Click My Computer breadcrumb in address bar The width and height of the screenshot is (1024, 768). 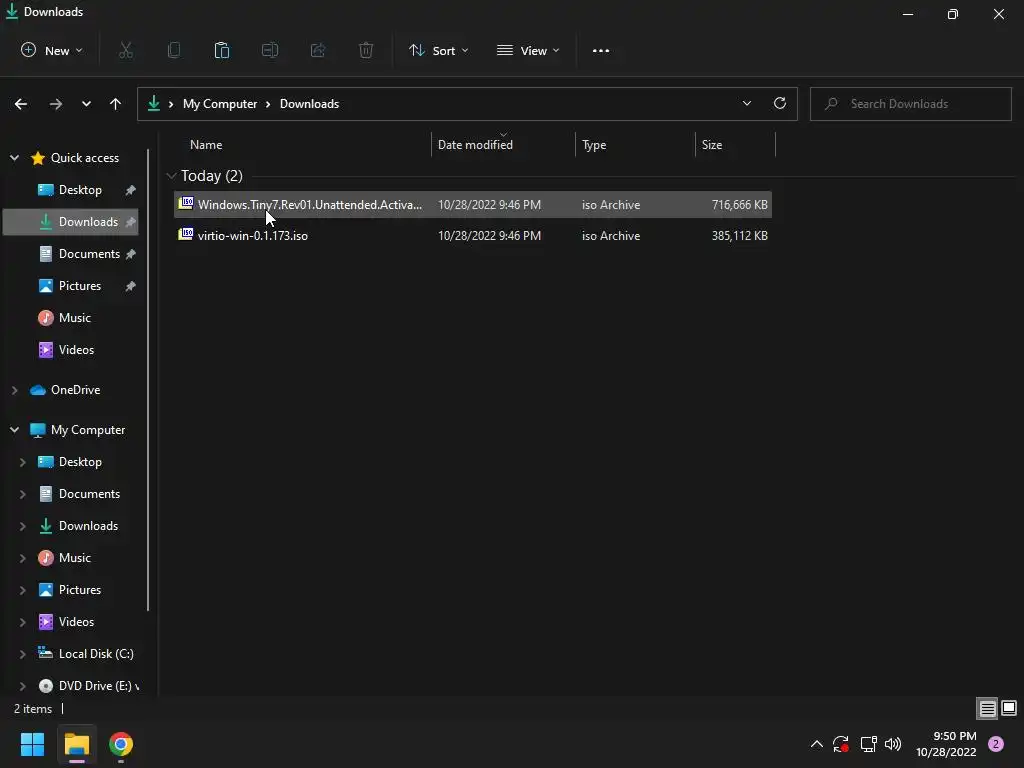[220, 104]
